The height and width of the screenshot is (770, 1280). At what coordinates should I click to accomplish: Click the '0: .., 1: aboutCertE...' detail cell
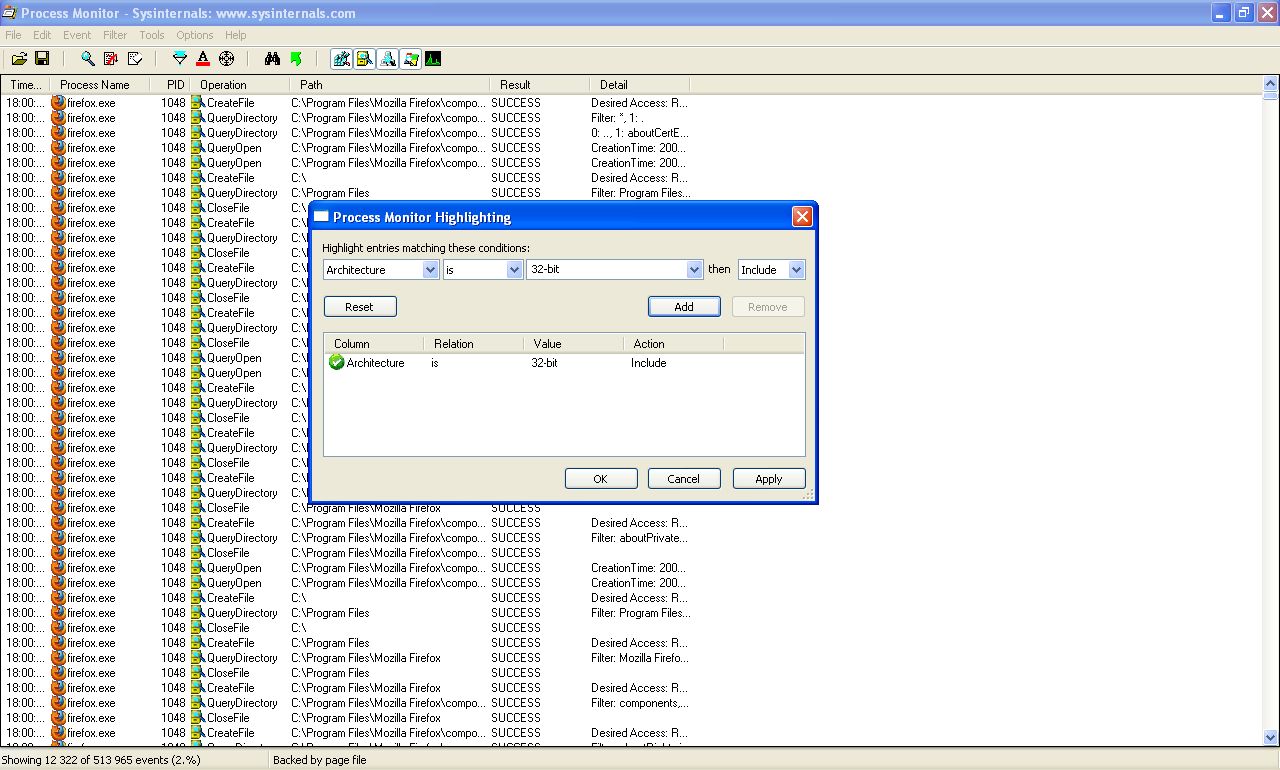639,133
